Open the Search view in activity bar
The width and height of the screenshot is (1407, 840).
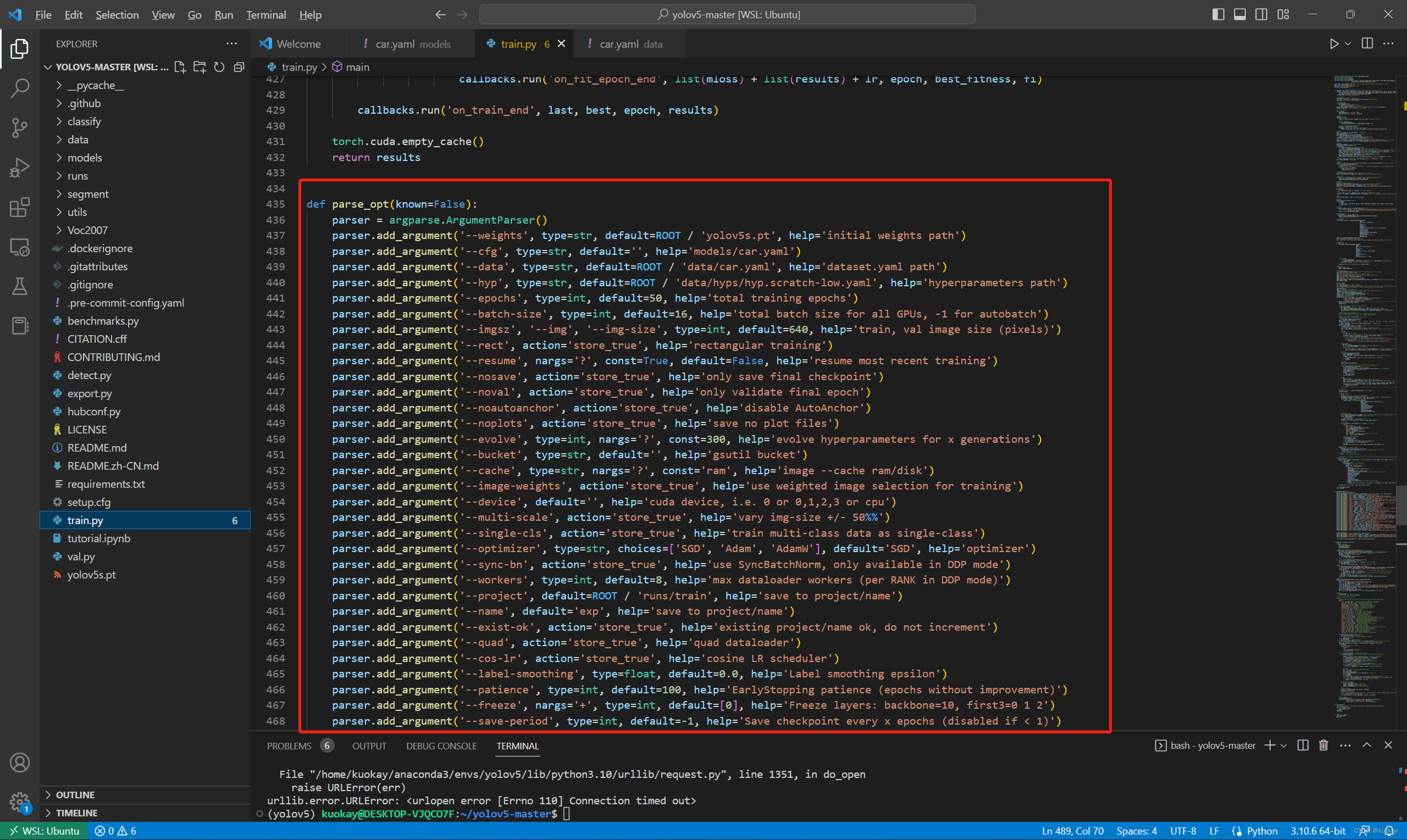pyautogui.click(x=20, y=88)
